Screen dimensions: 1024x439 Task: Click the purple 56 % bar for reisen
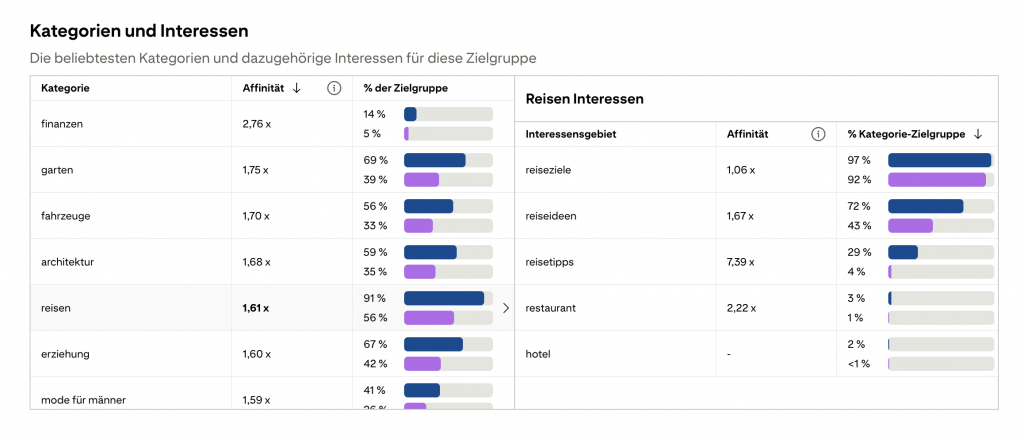pos(428,318)
